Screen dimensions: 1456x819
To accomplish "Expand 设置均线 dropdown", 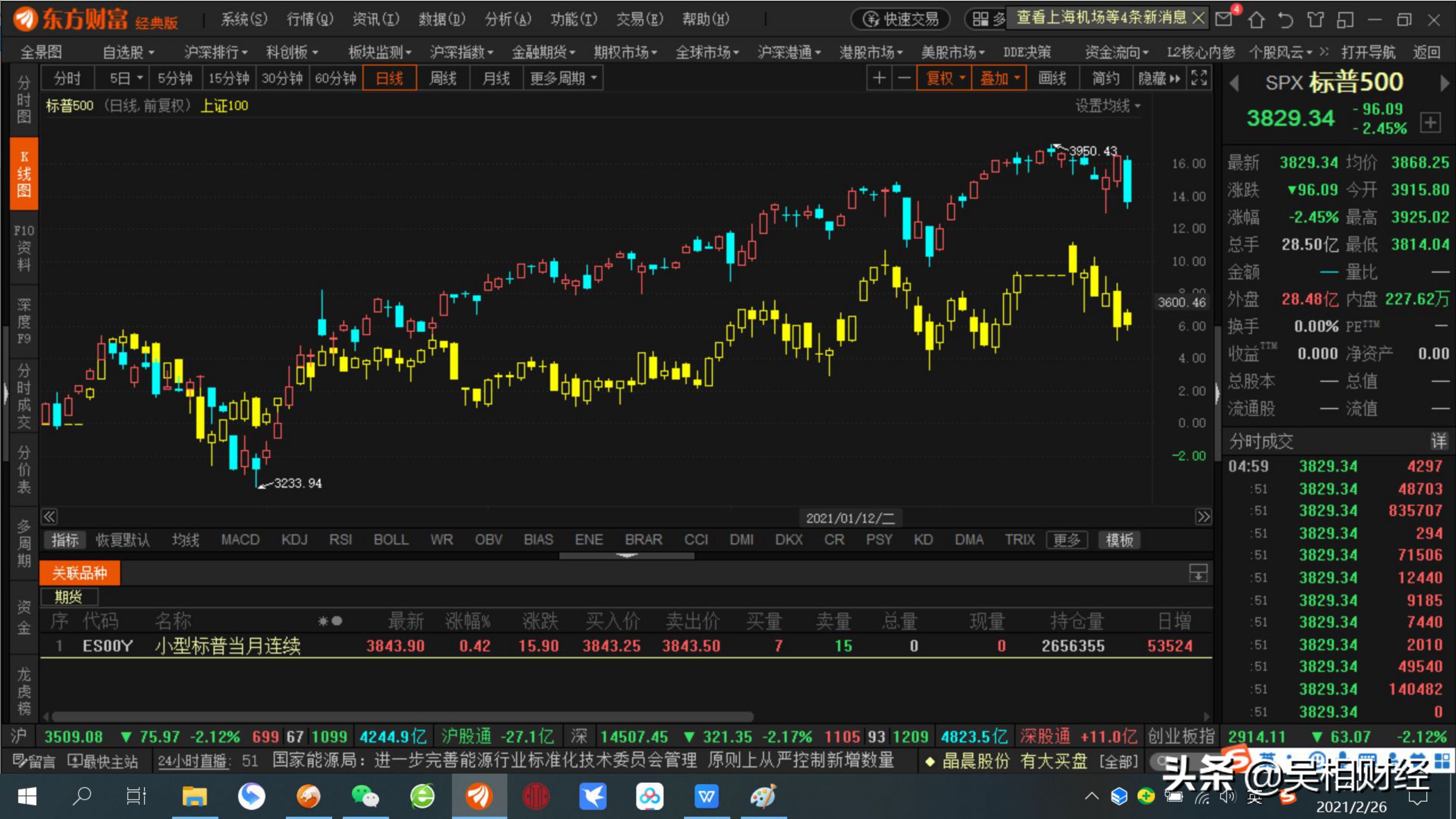I will (x=1108, y=106).
